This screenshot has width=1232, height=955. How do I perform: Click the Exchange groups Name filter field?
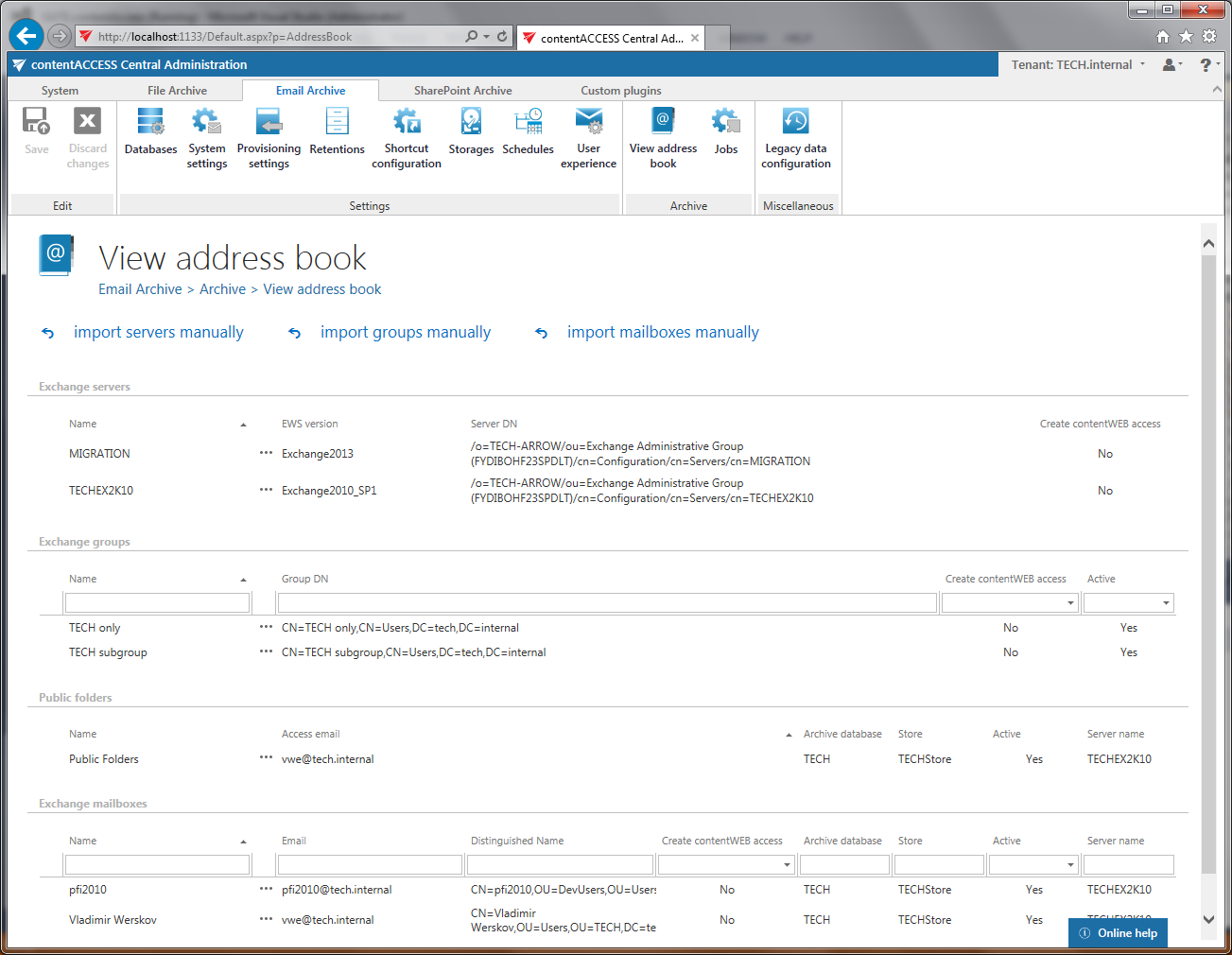click(x=157, y=602)
